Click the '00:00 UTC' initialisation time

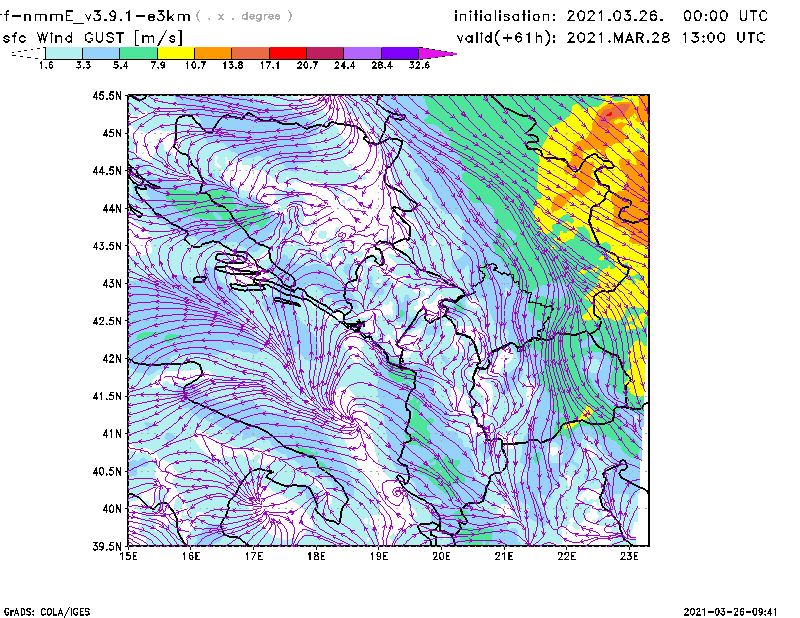pos(726,16)
